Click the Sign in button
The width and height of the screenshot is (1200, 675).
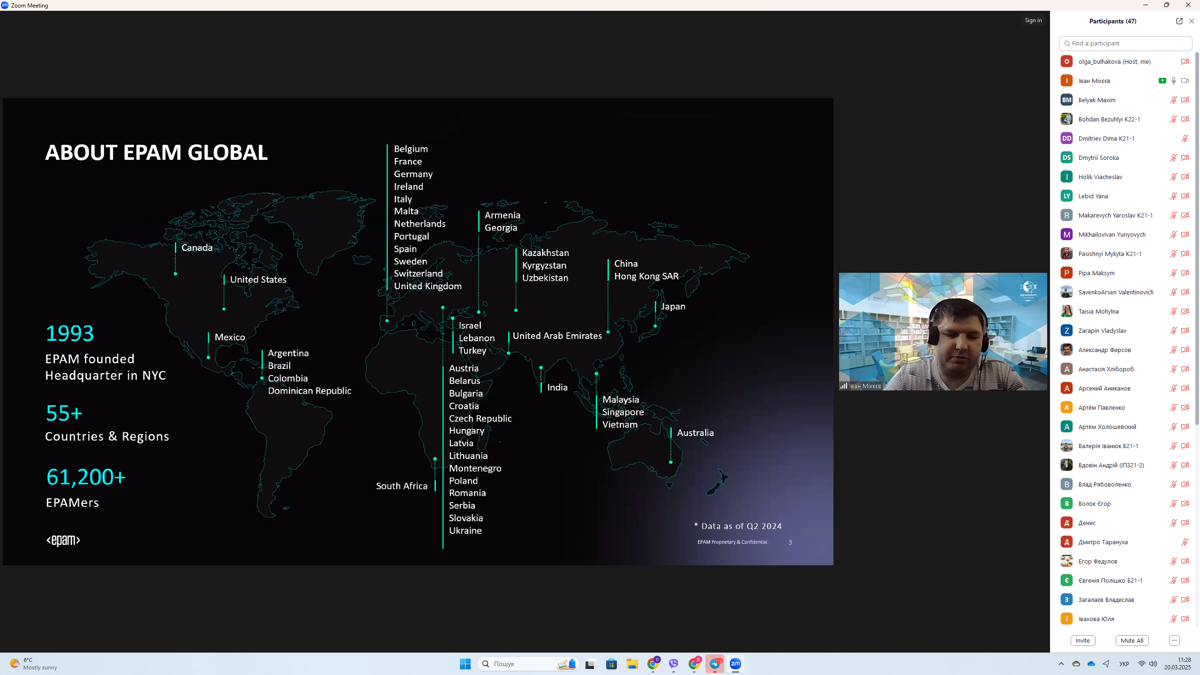[1033, 20]
